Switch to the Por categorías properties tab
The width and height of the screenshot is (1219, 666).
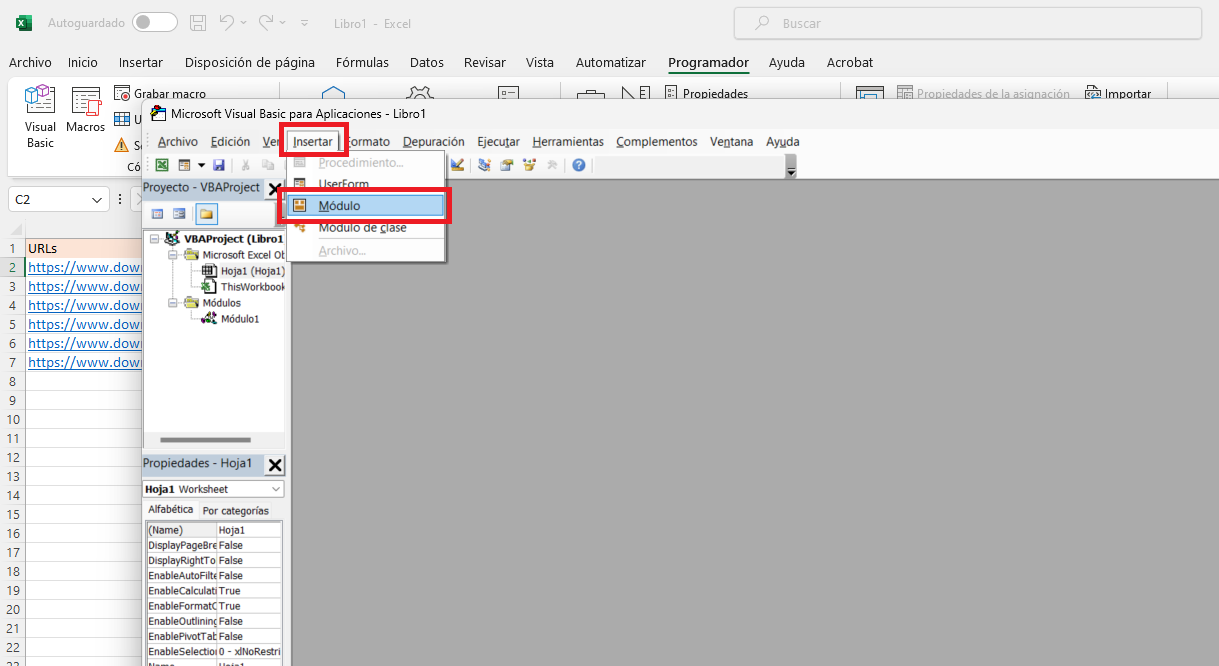pos(235,511)
